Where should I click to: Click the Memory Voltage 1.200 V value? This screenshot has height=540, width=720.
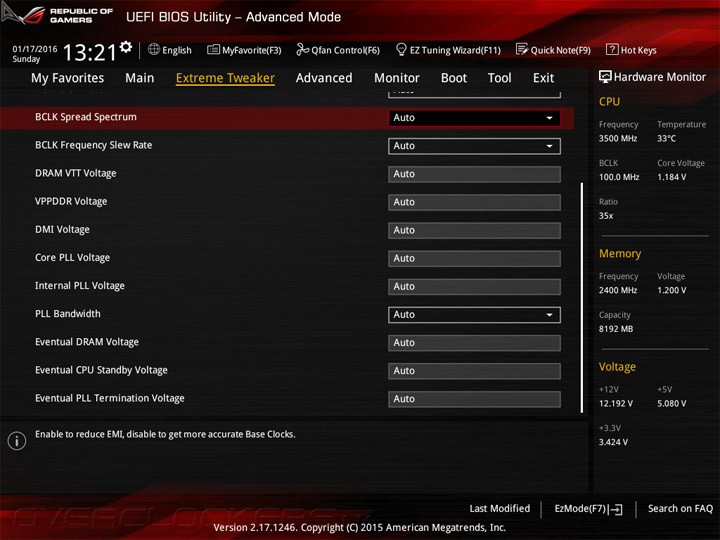[x=671, y=290]
